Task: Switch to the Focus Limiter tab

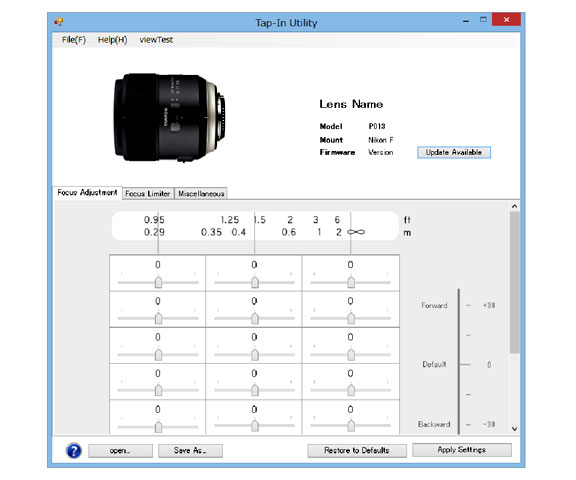Action: click(x=148, y=194)
